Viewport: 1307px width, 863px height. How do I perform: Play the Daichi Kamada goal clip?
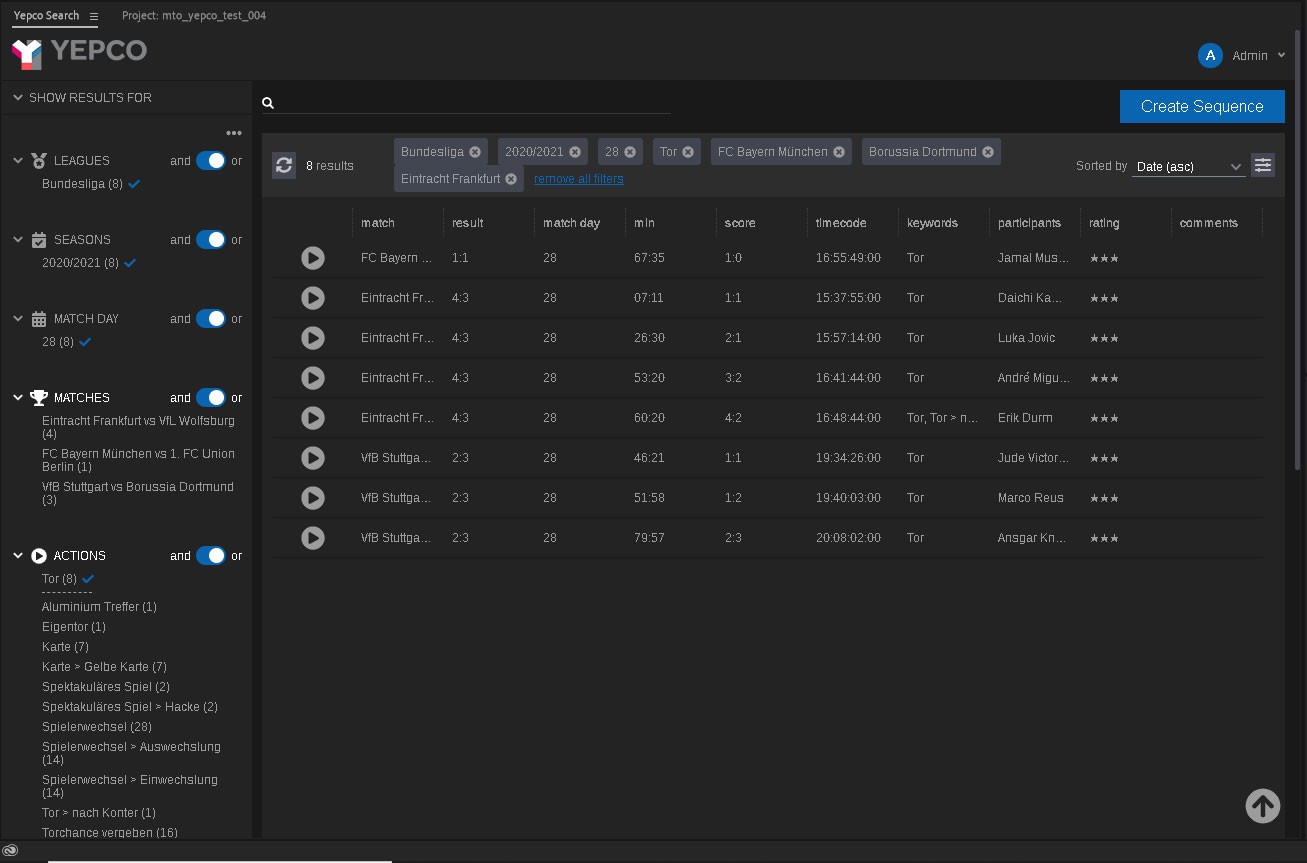313,298
